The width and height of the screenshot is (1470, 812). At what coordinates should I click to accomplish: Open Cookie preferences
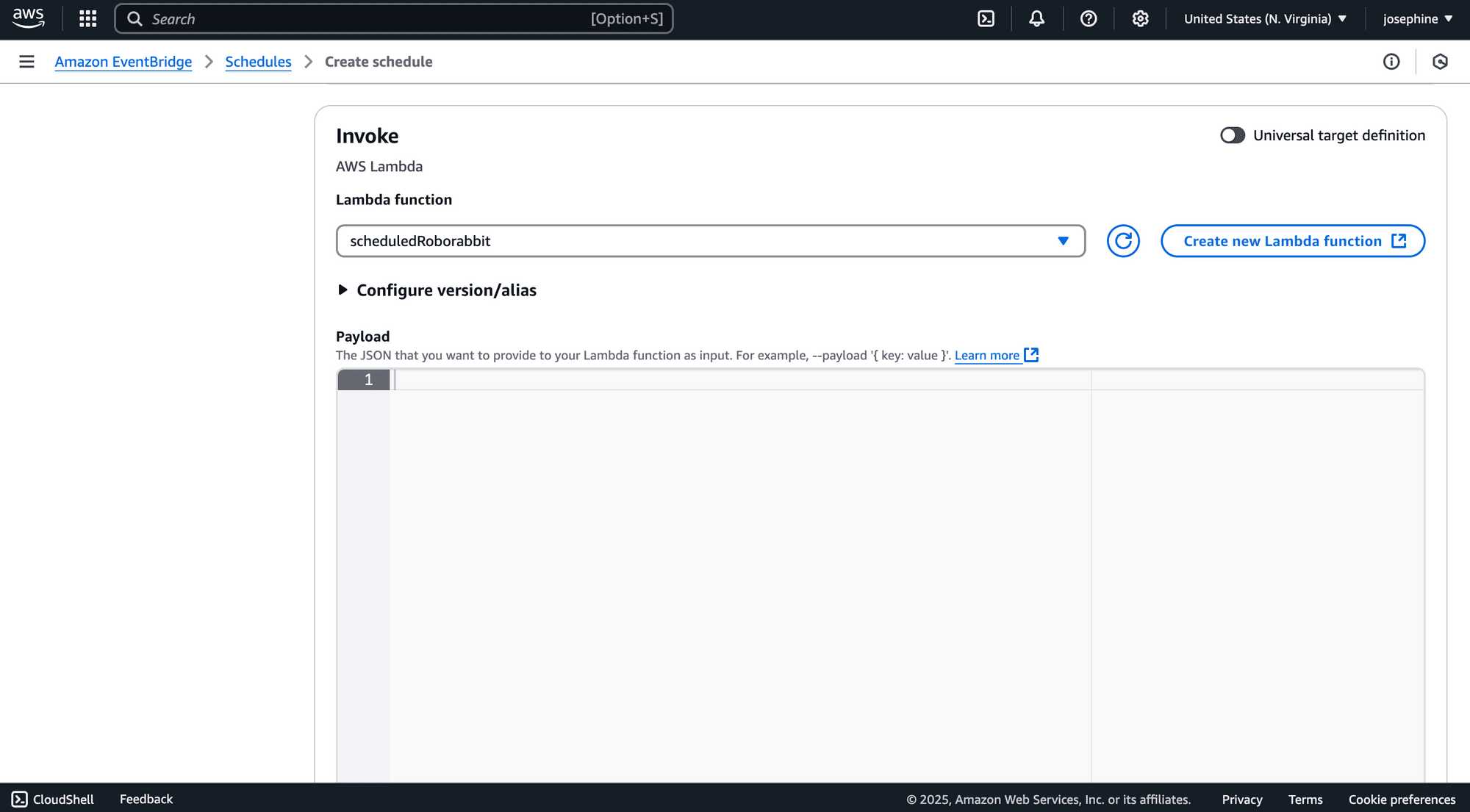[1402, 800]
